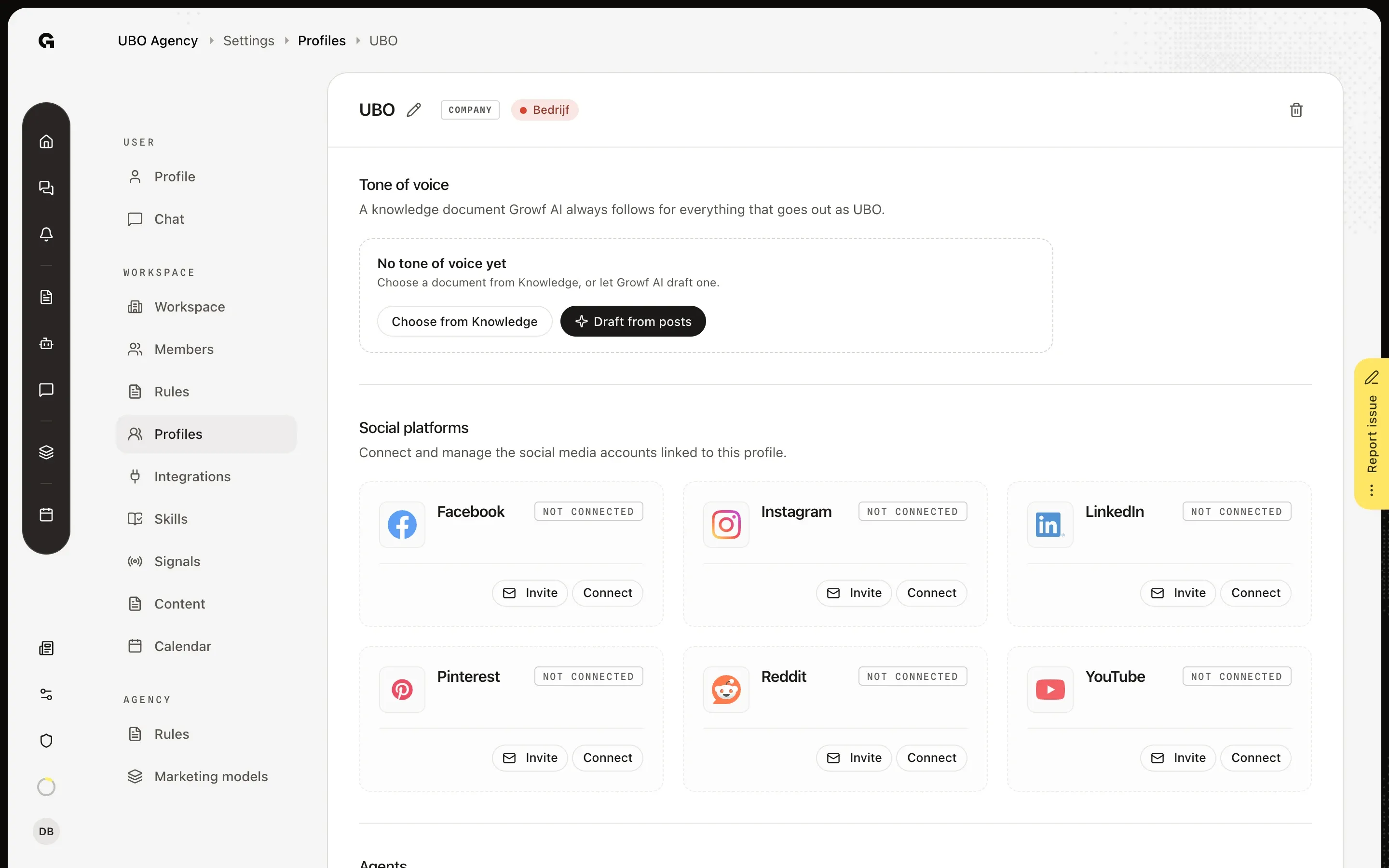The width and height of the screenshot is (1389, 868).
Task: Click Draft from posts button
Action: coord(633,322)
